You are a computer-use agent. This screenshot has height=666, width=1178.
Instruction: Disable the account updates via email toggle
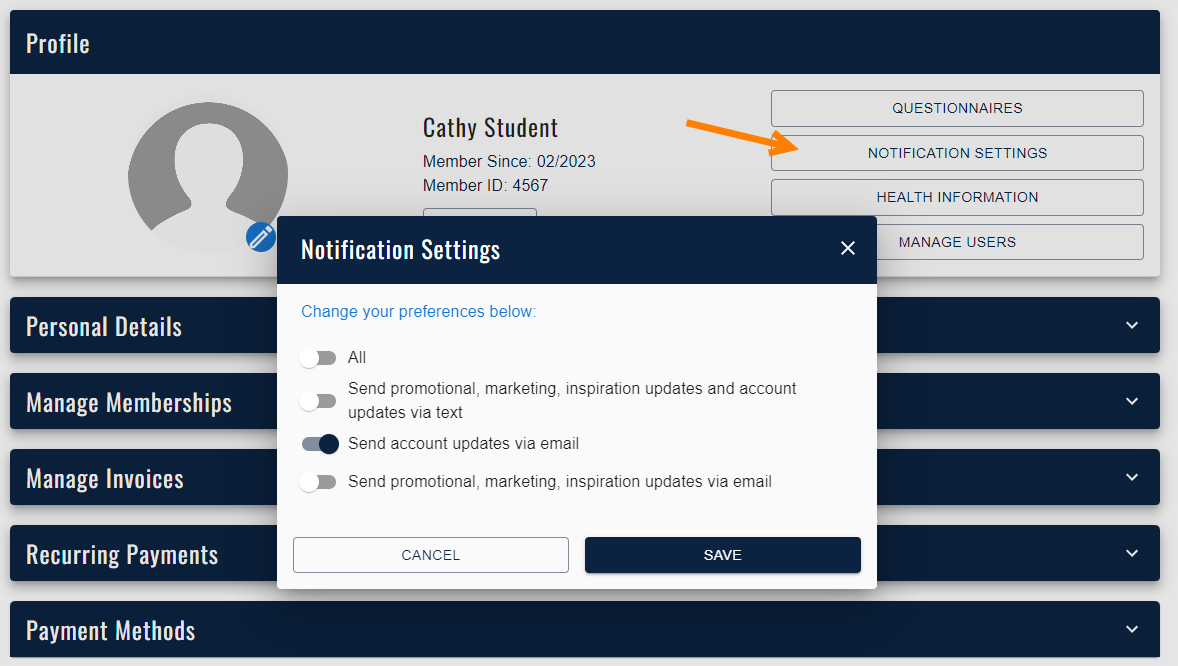320,444
